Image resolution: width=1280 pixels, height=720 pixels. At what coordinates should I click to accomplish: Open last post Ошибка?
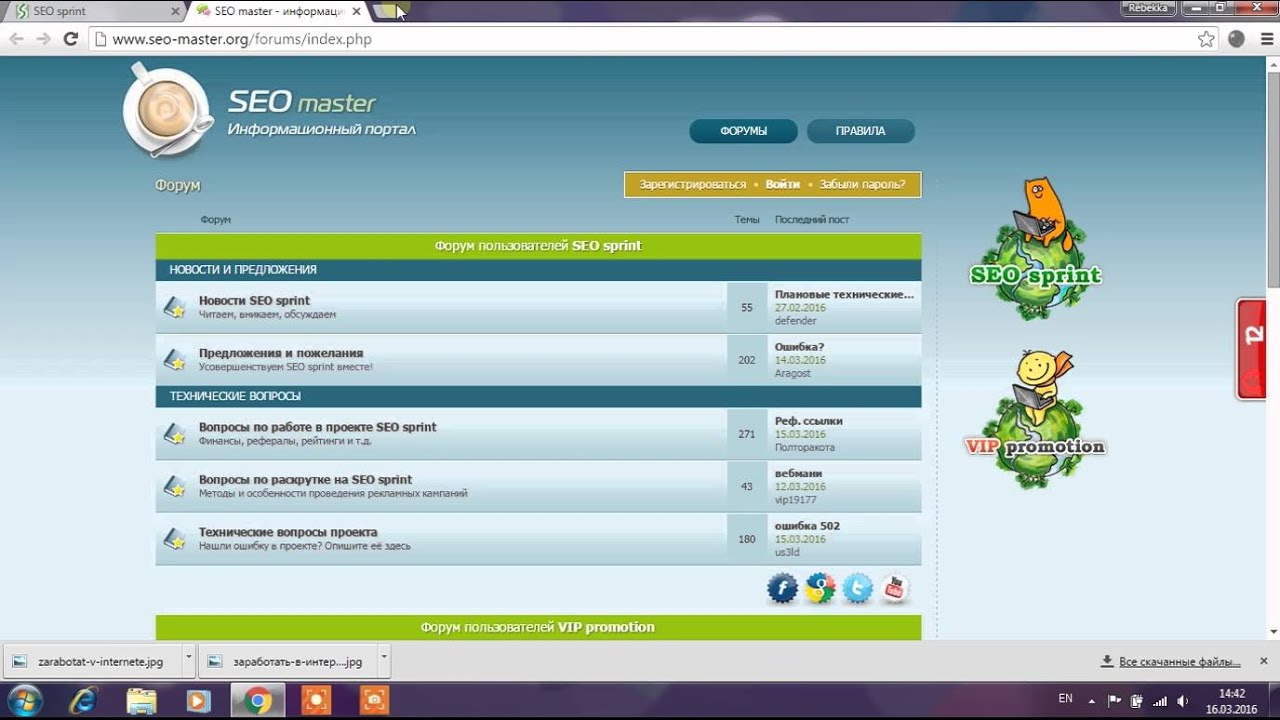799,347
